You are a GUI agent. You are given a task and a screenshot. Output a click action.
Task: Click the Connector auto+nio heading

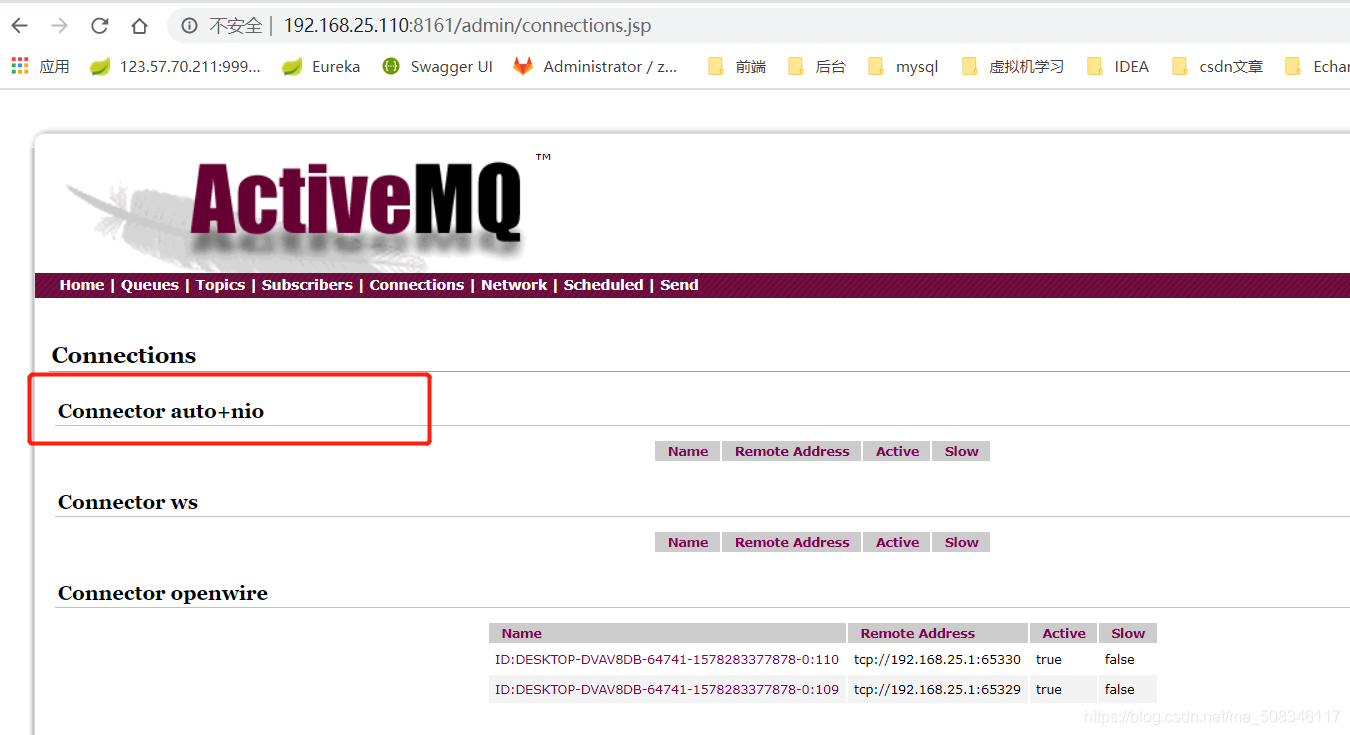[x=161, y=411]
